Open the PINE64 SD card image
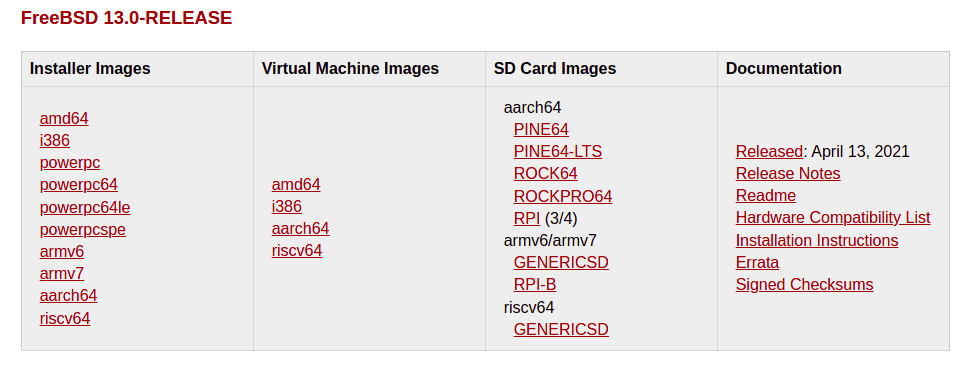The width and height of the screenshot is (968, 371). (541, 130)
